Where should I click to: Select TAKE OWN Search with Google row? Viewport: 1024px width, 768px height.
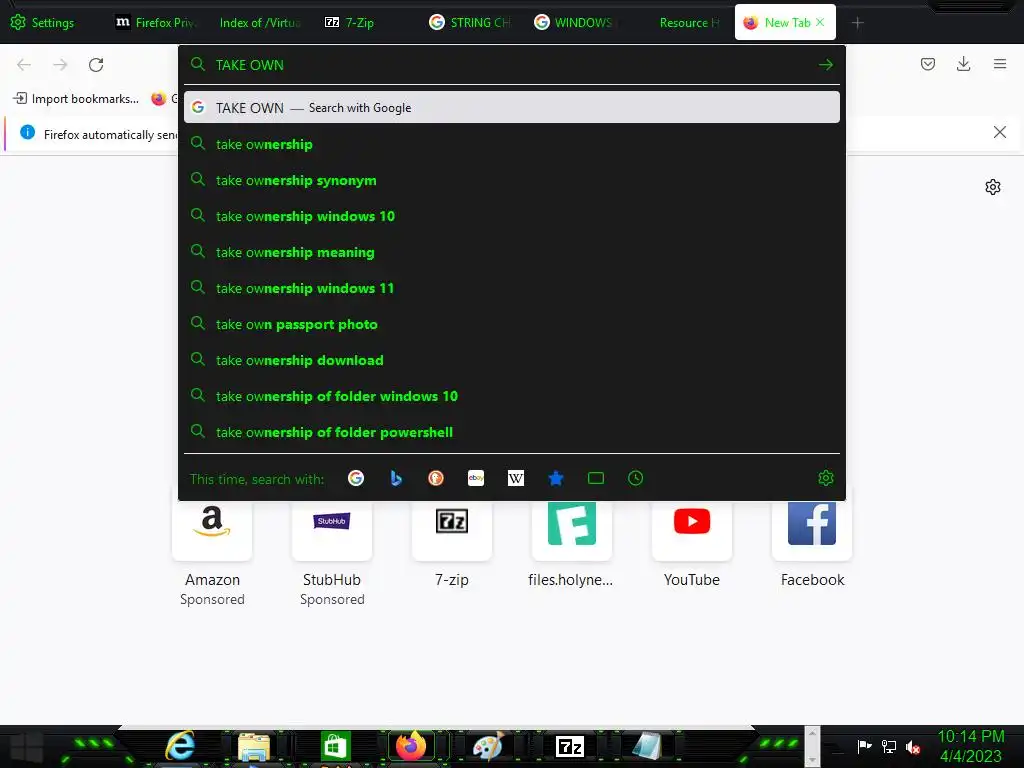click(x=512, y=108)
